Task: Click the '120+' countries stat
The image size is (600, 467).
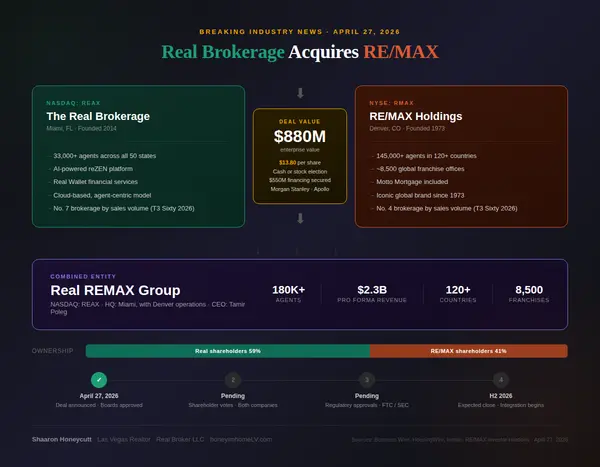Action: 458,290
